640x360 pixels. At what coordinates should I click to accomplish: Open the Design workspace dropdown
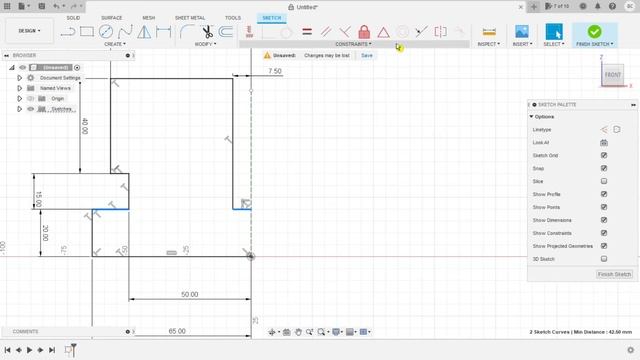(29, 31)
